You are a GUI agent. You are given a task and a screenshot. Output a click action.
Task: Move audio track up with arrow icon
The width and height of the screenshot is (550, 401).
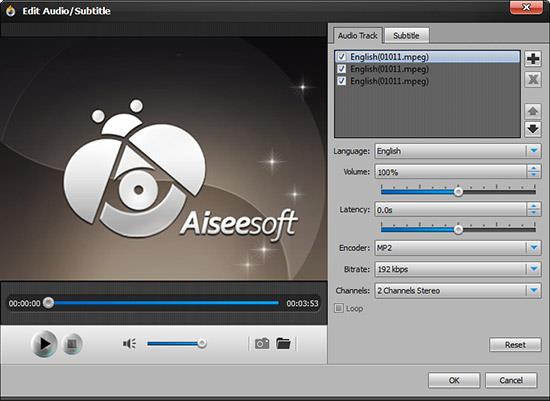click(x=533, y=111)
